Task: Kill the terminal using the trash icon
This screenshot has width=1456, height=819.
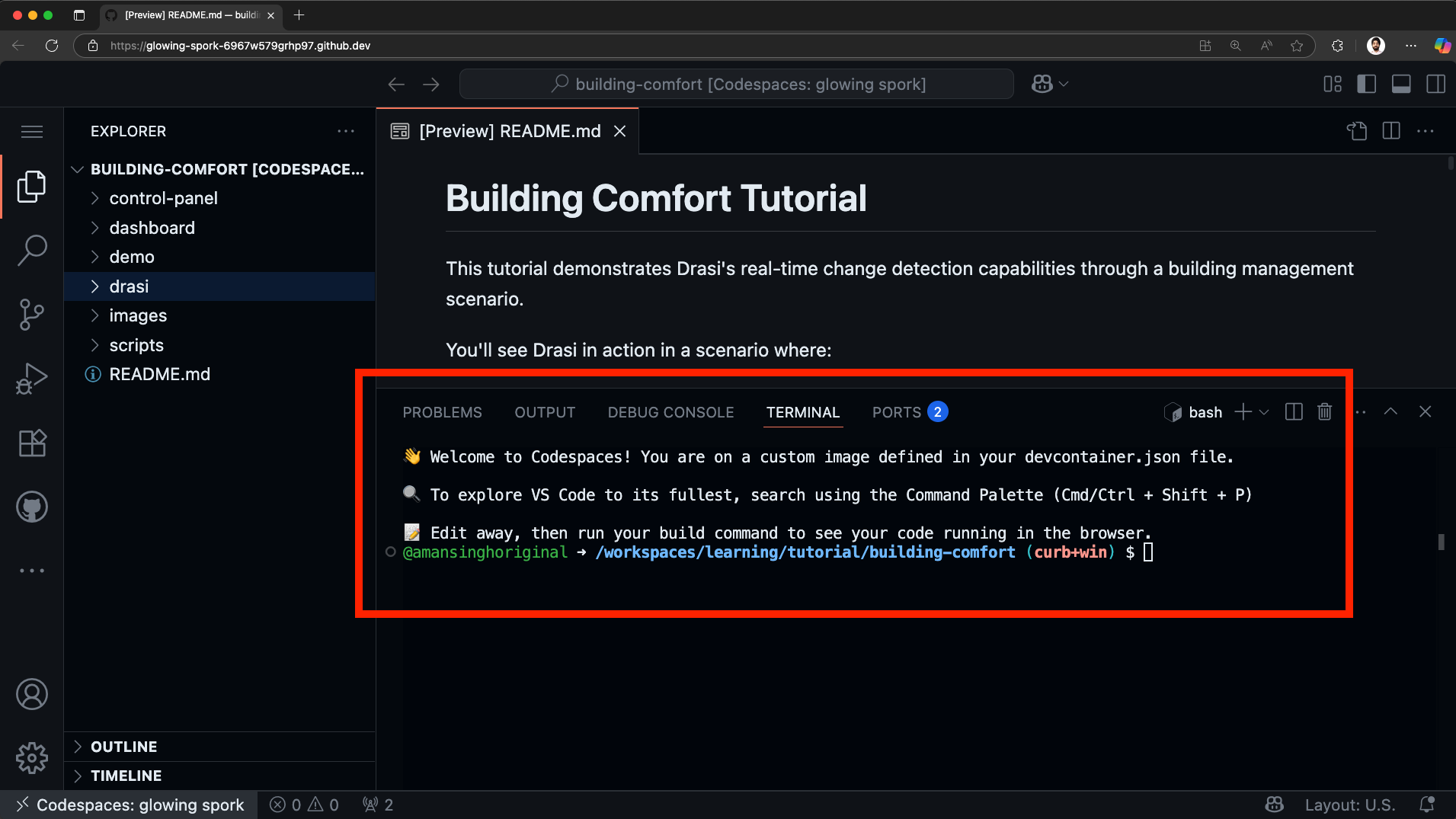Action: pyautogui.click(x=1324, y=411)
